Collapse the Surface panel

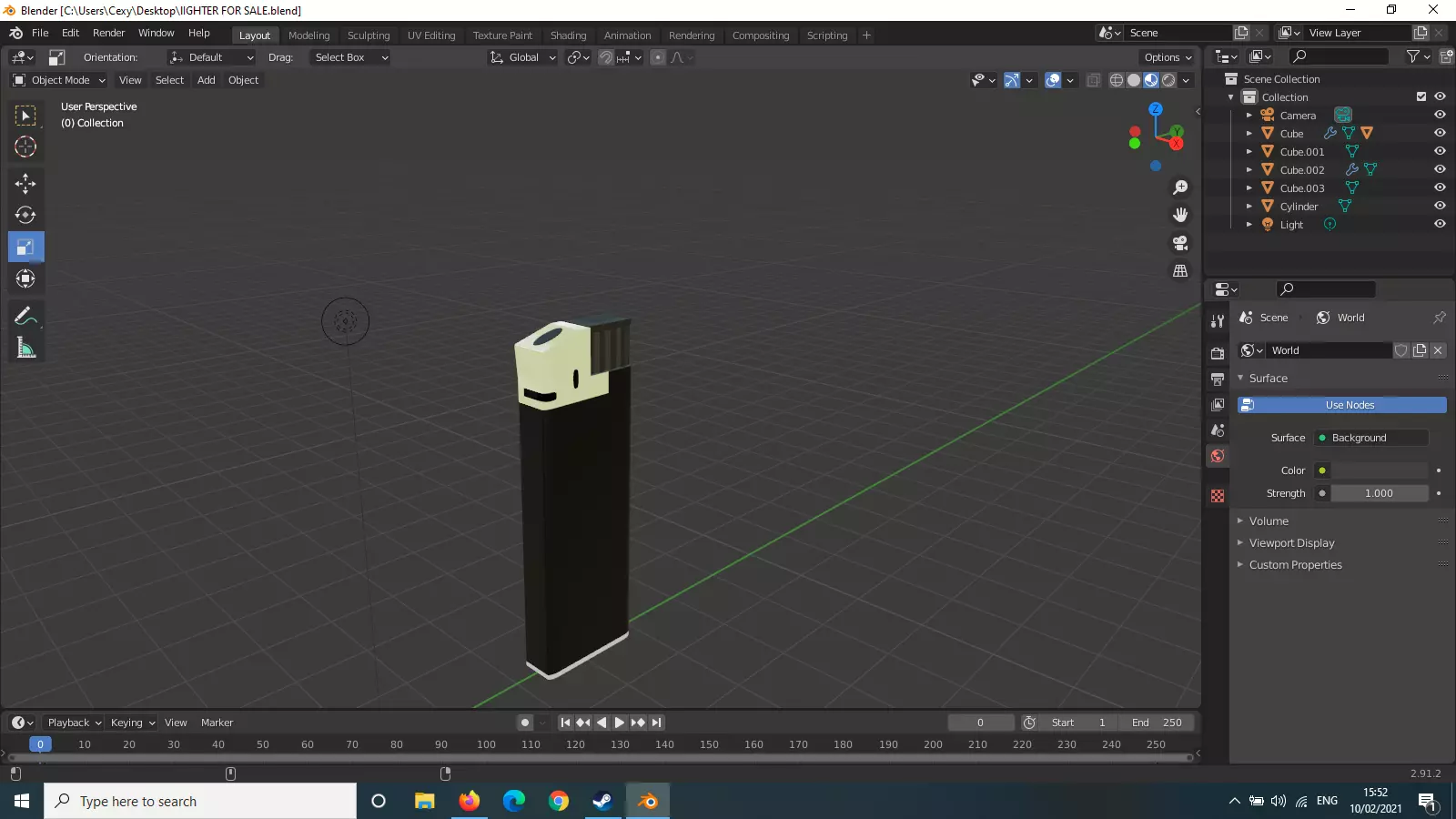pos(1268,379)
